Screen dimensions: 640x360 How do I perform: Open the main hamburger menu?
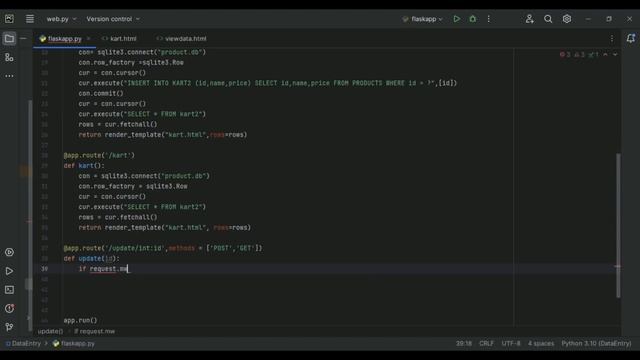tap(30, 19)
